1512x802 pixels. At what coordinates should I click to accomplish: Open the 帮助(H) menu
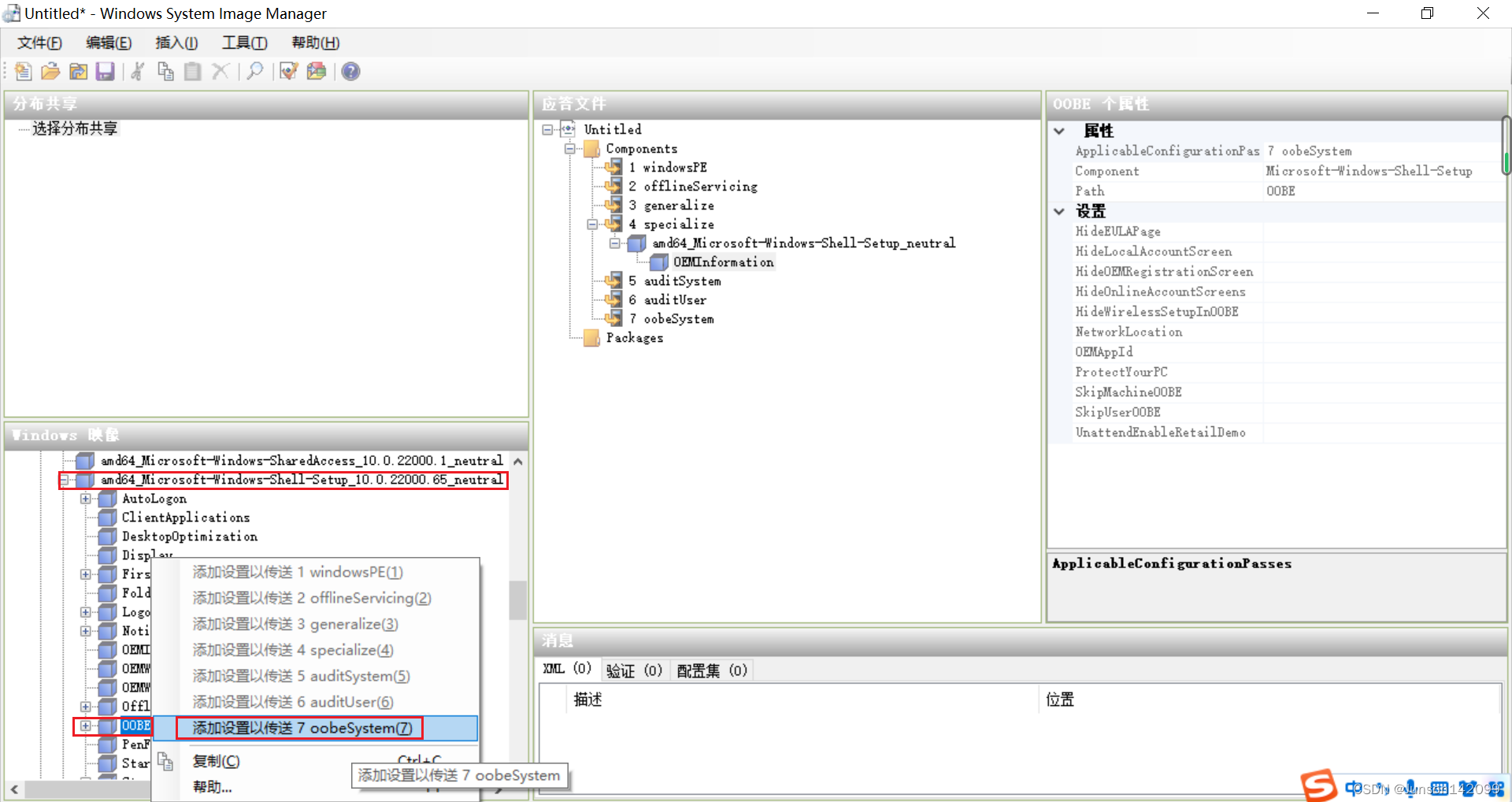[315, 43]
